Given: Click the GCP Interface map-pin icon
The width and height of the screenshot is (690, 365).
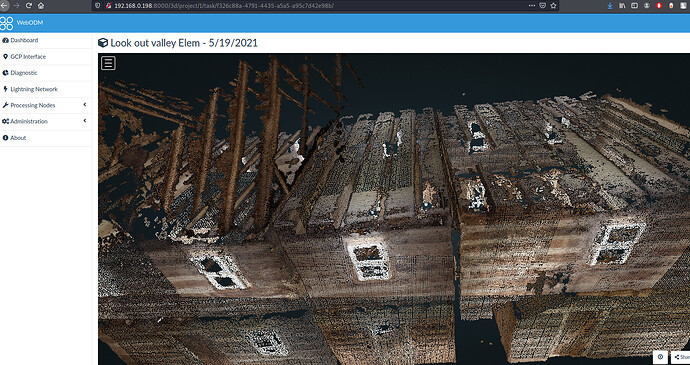Looking at the screenshot, I should 5,56.
